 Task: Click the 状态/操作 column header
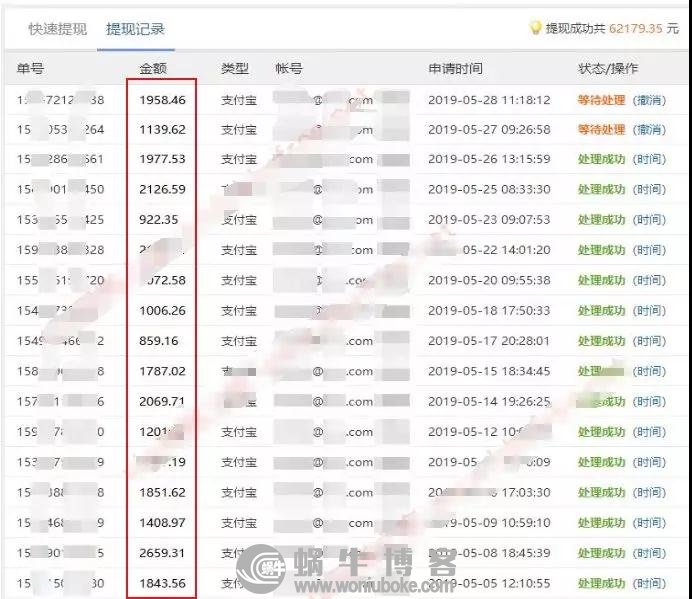607,69
